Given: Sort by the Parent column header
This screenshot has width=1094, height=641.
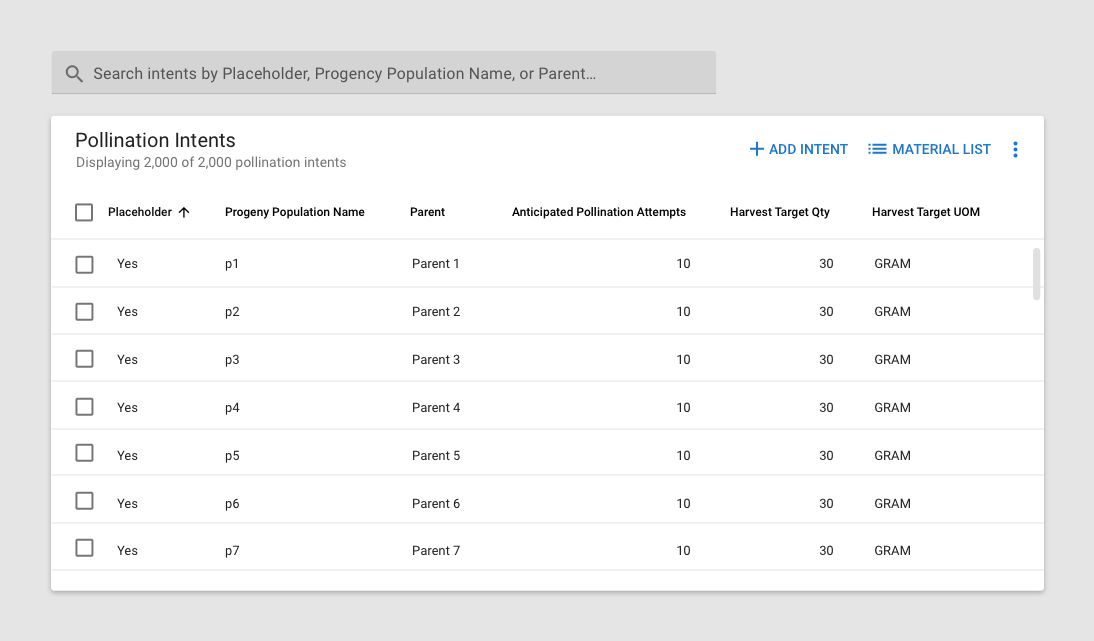Looking at the screenshot, I should tap(427, 212).
